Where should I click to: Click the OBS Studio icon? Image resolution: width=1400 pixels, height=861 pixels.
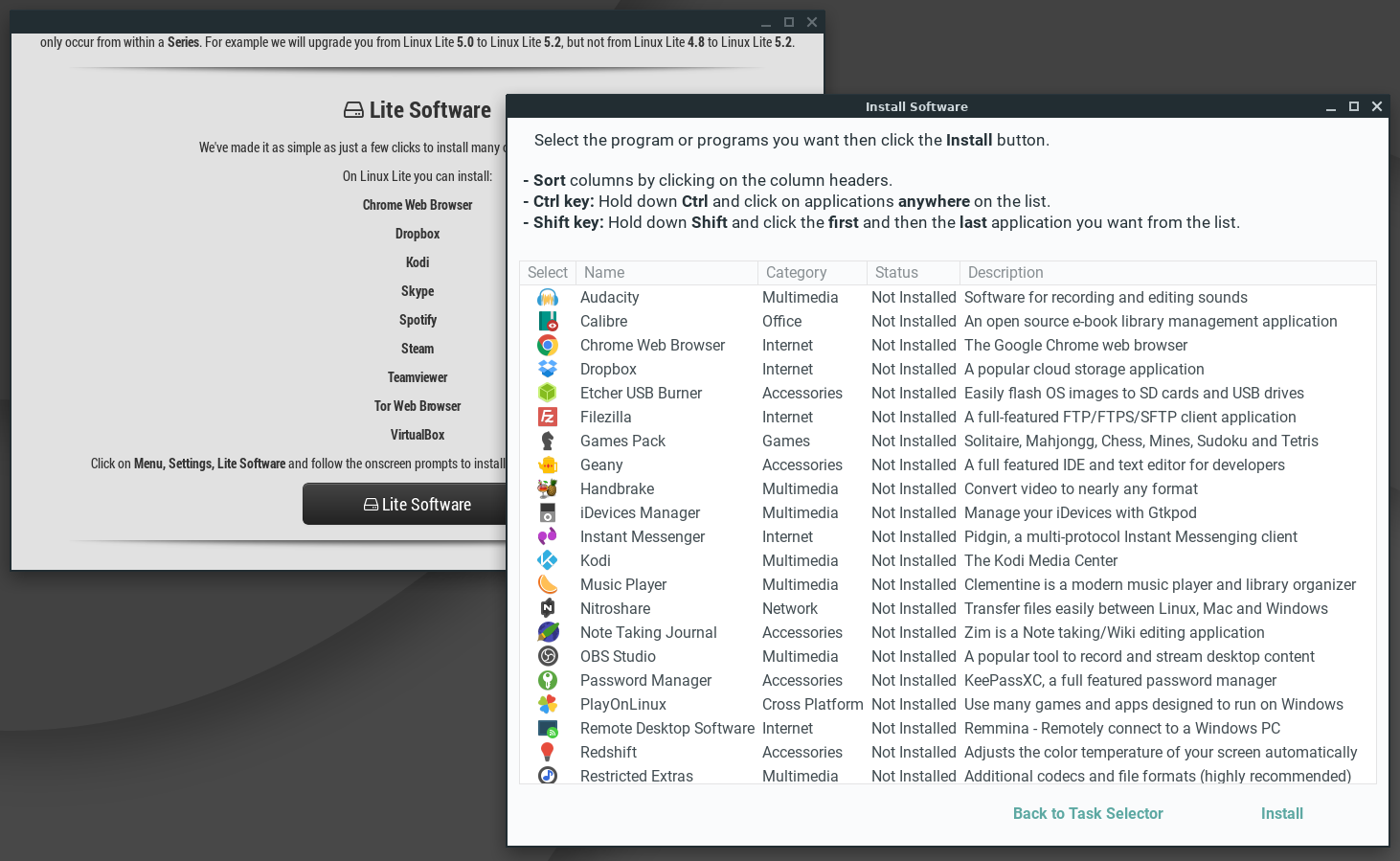click(548, 656)
